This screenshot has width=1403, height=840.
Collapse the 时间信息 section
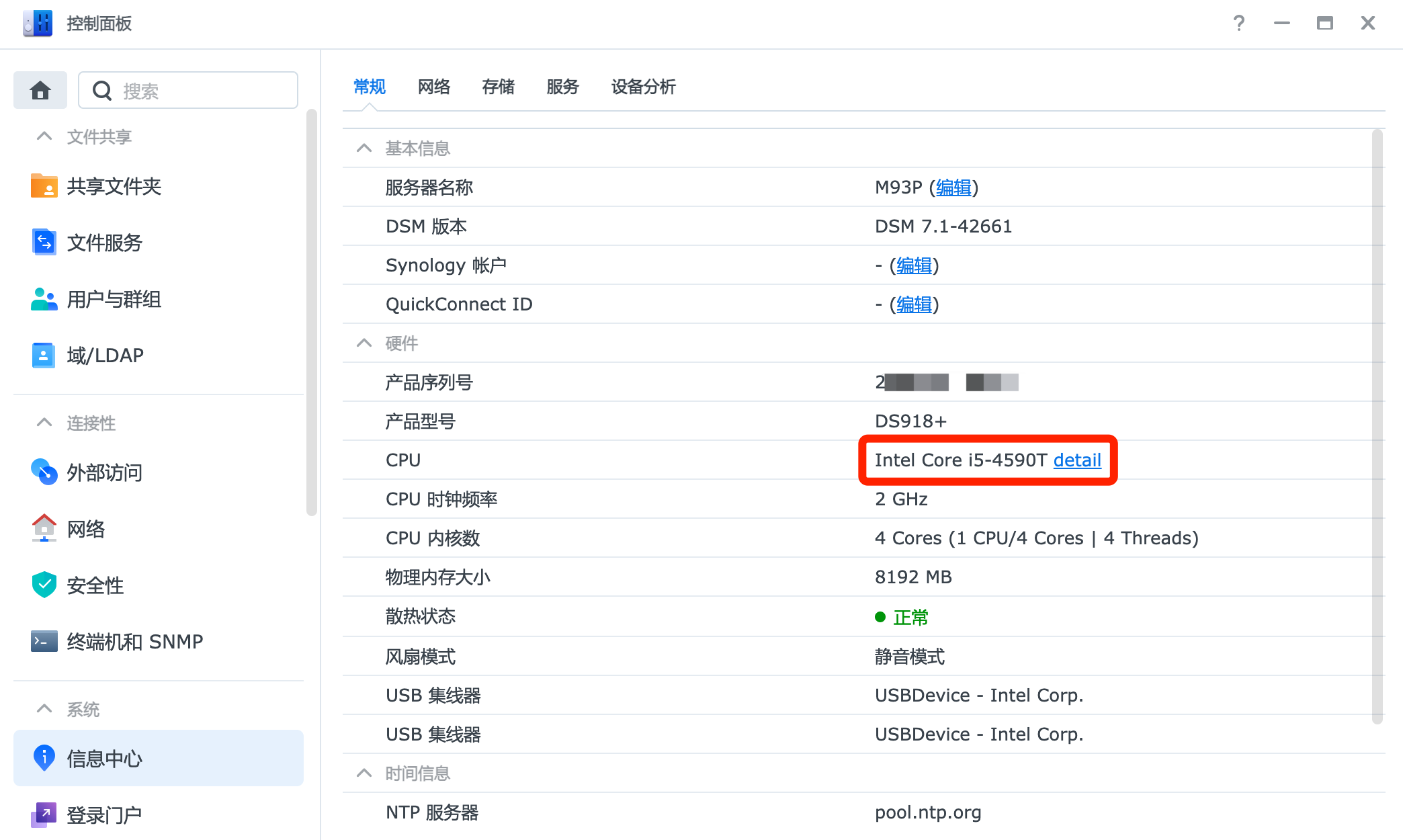[x=364, y=773]
